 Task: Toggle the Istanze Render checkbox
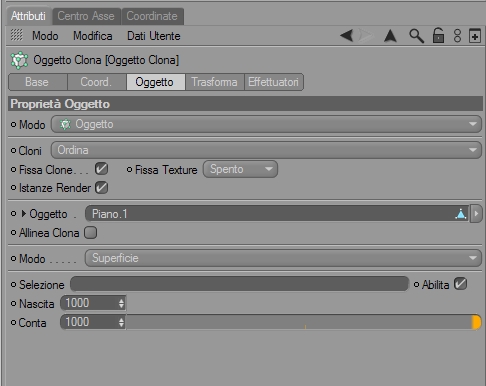click(101, 188)
